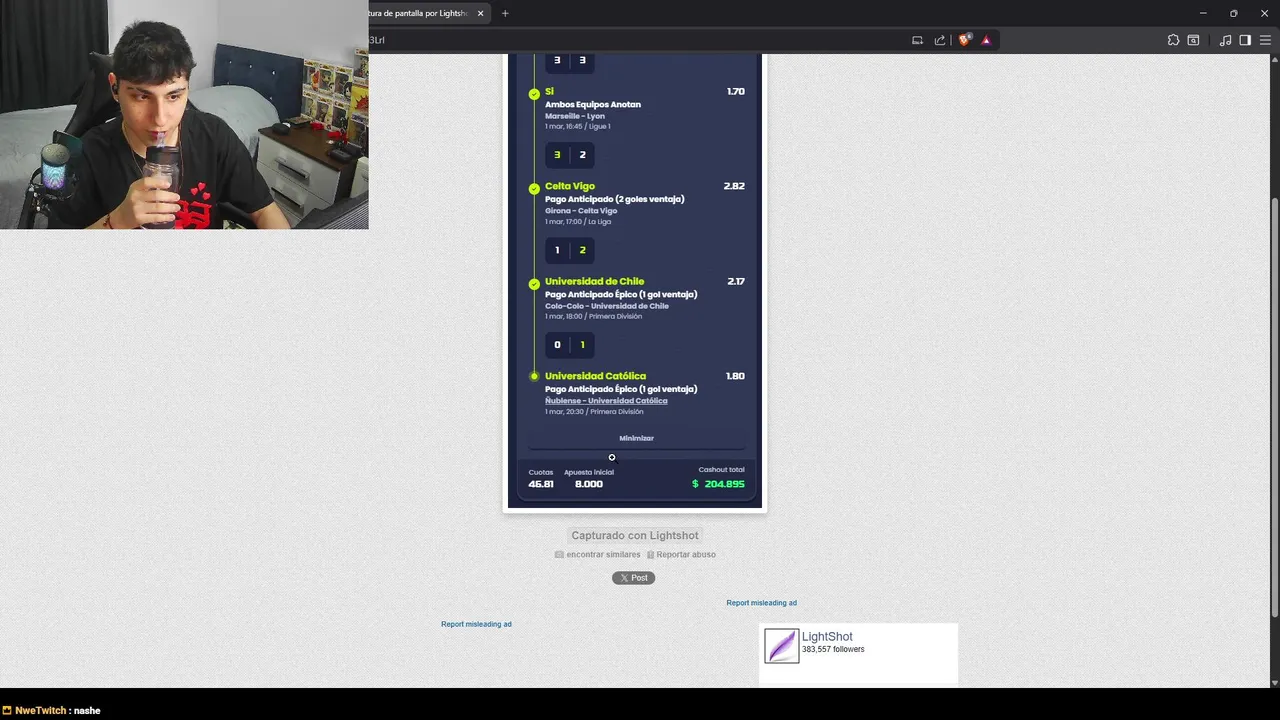Open the Brave Shields lion icon

click(964, 40)
